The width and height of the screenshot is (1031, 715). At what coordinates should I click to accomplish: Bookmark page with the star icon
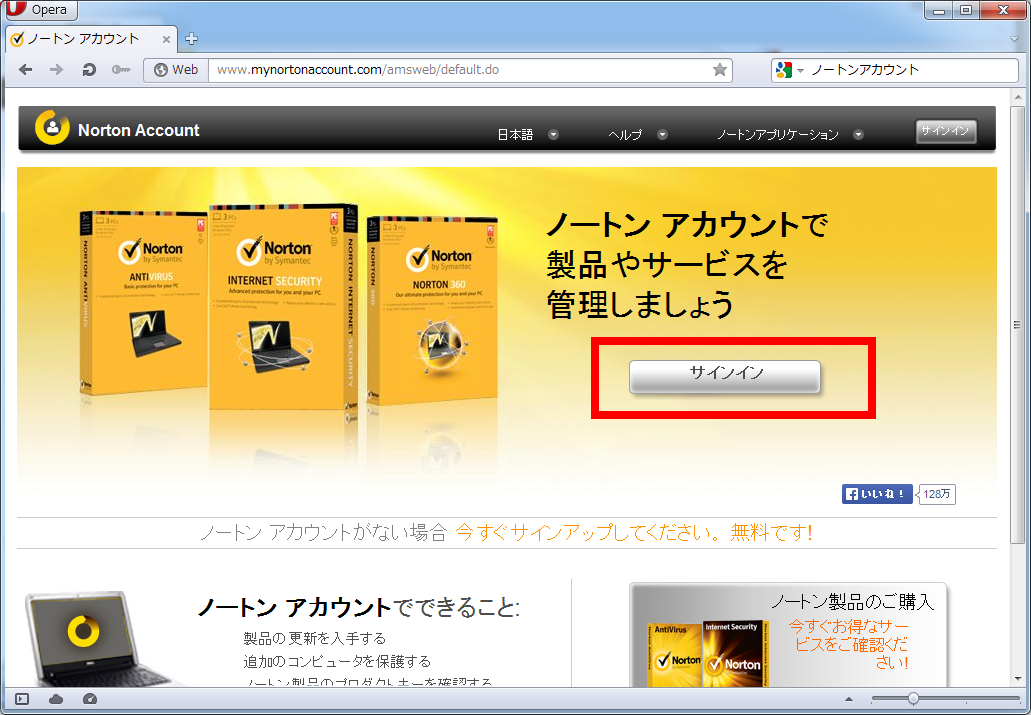pos(720,70)
